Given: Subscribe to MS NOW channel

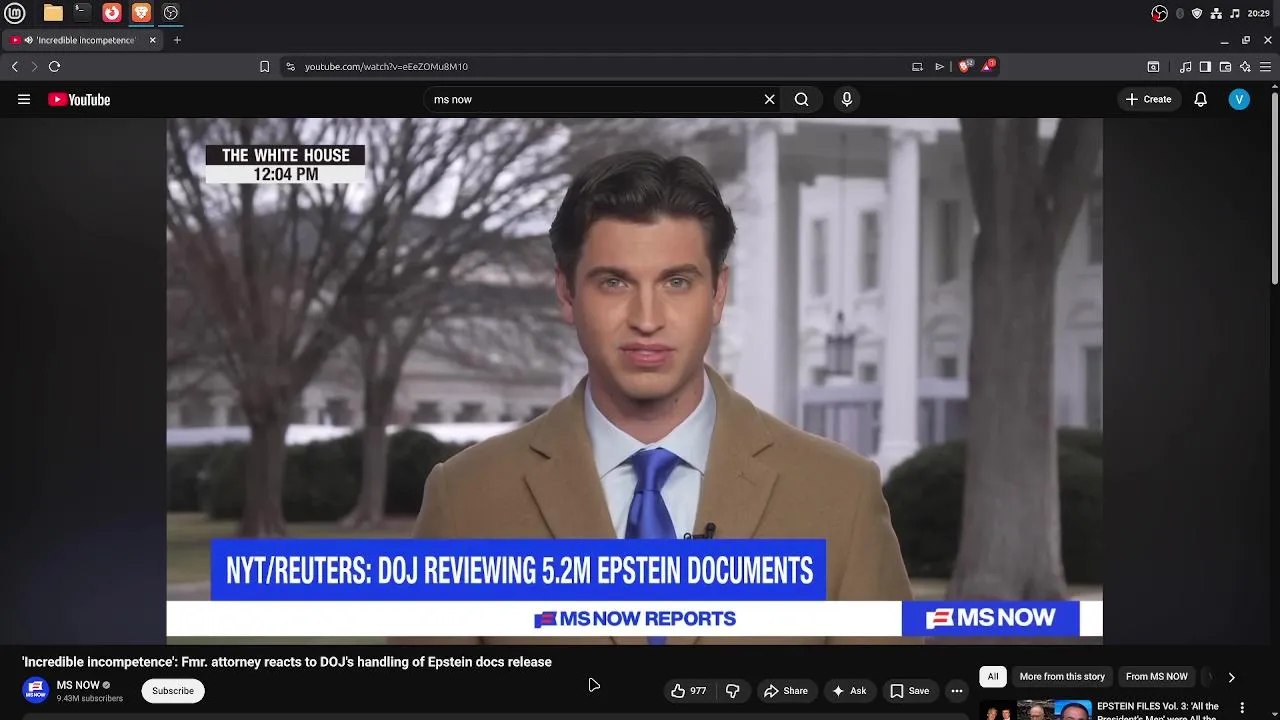Looking at the screenshot, I should tap(173, 691).
